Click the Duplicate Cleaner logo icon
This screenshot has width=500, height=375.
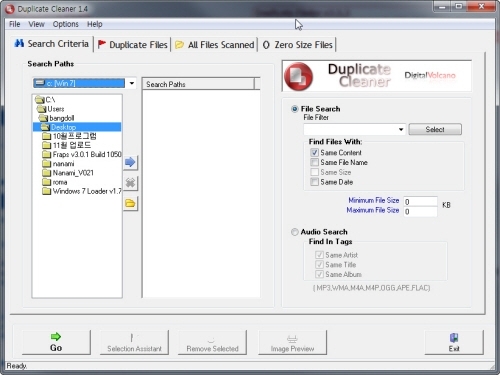point(298,76)
